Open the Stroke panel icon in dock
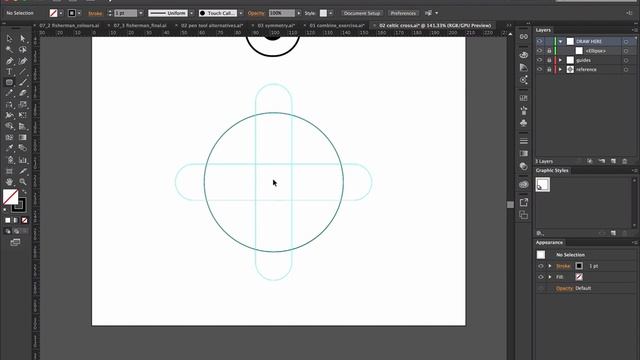 (524, 141)
